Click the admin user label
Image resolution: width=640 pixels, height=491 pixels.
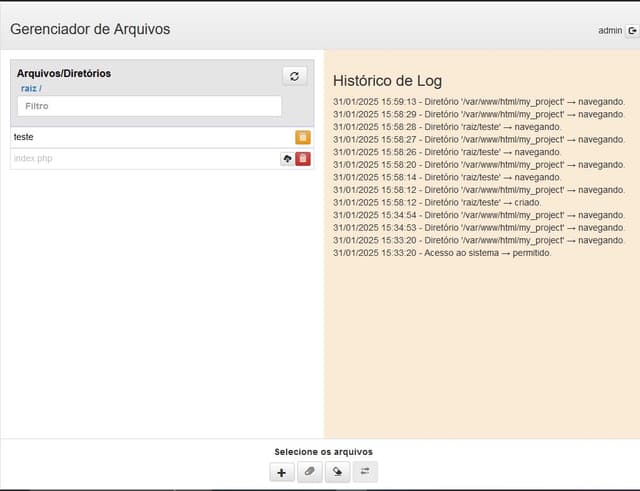click(609, 31)
